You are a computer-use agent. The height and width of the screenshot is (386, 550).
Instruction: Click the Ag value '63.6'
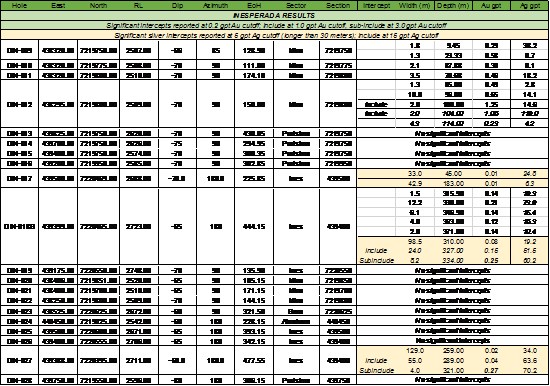click(x=530, y=360)
